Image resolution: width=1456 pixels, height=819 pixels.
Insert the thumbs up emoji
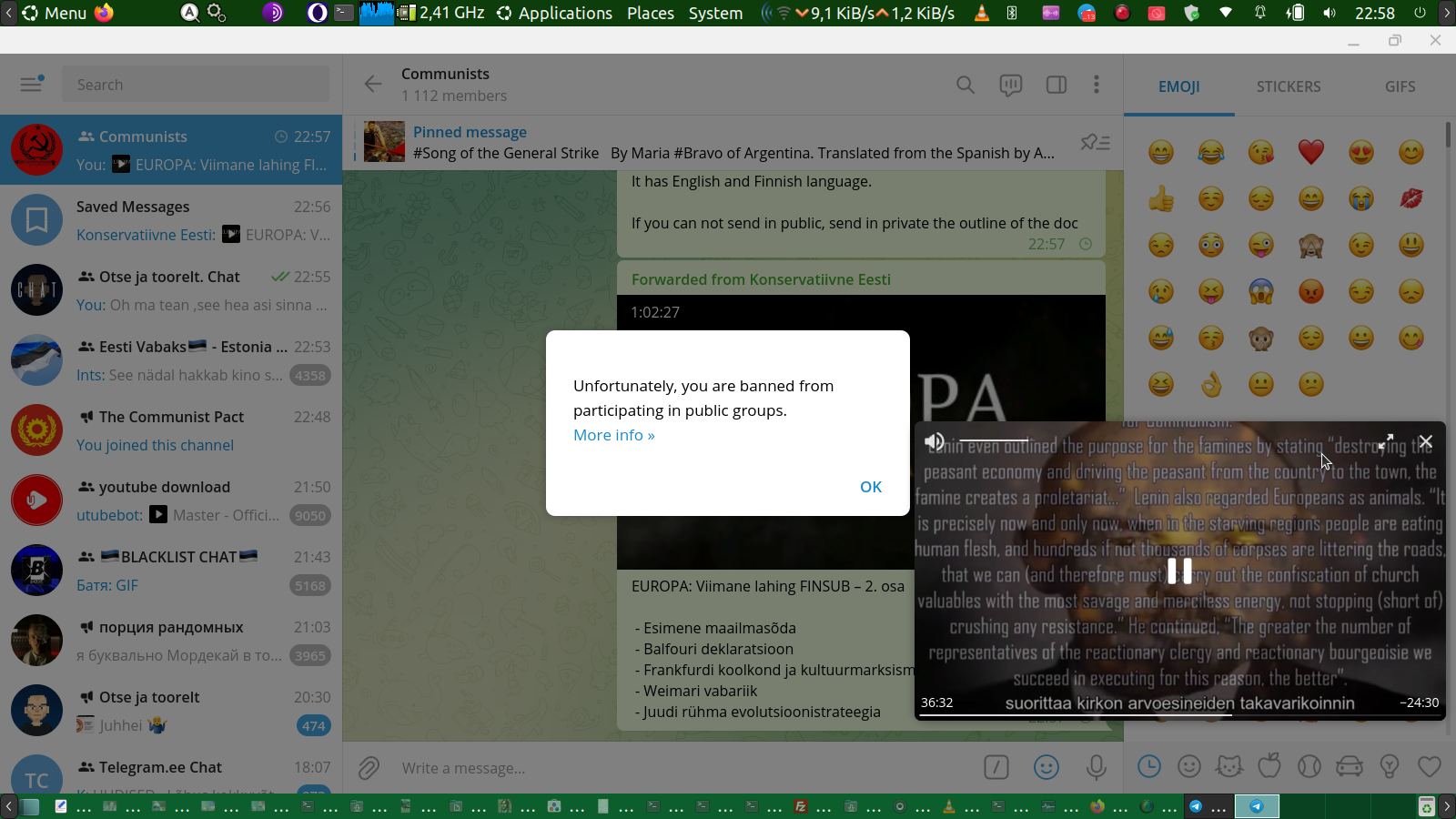pyautogui.click(x=1161, y=198)
